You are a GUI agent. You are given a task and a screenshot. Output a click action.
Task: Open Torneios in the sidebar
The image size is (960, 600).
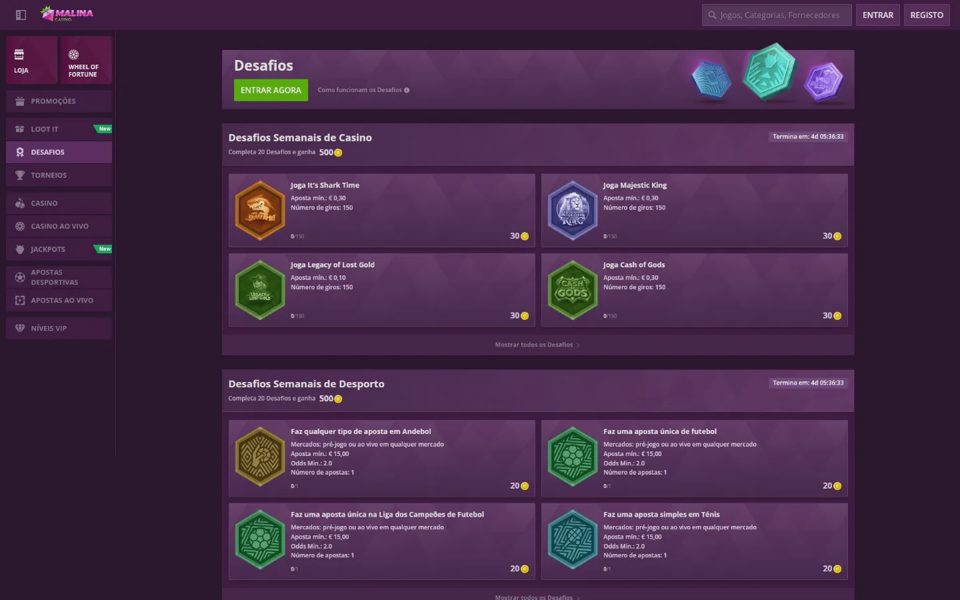click(x=59, y=175)
